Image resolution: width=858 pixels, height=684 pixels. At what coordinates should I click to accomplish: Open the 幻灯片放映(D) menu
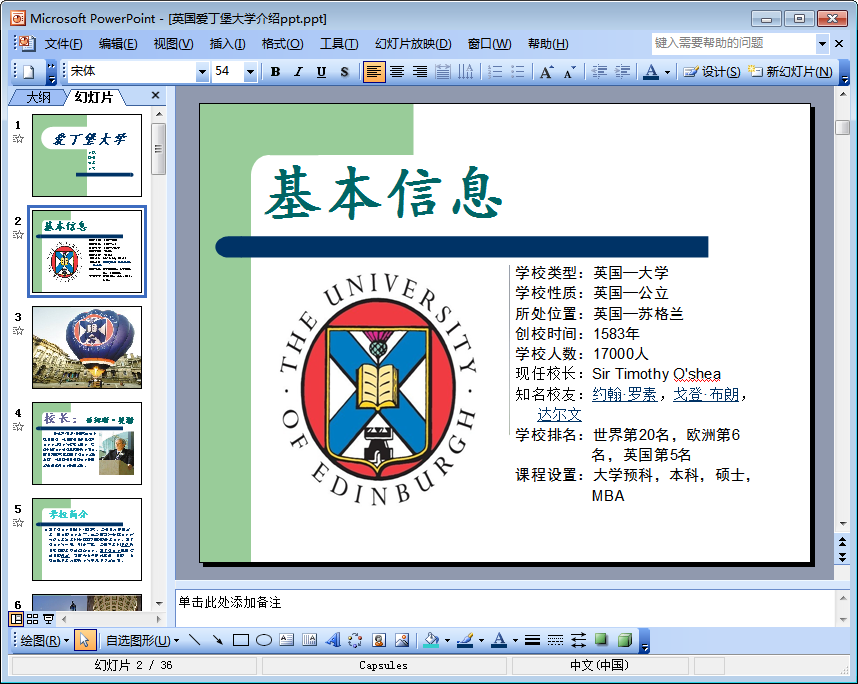413,44
